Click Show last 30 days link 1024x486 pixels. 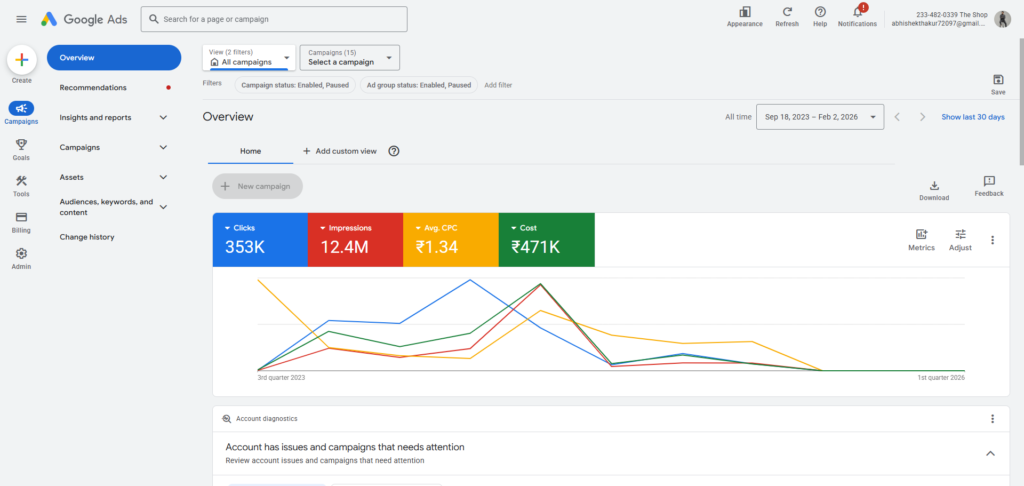(972, 117)
